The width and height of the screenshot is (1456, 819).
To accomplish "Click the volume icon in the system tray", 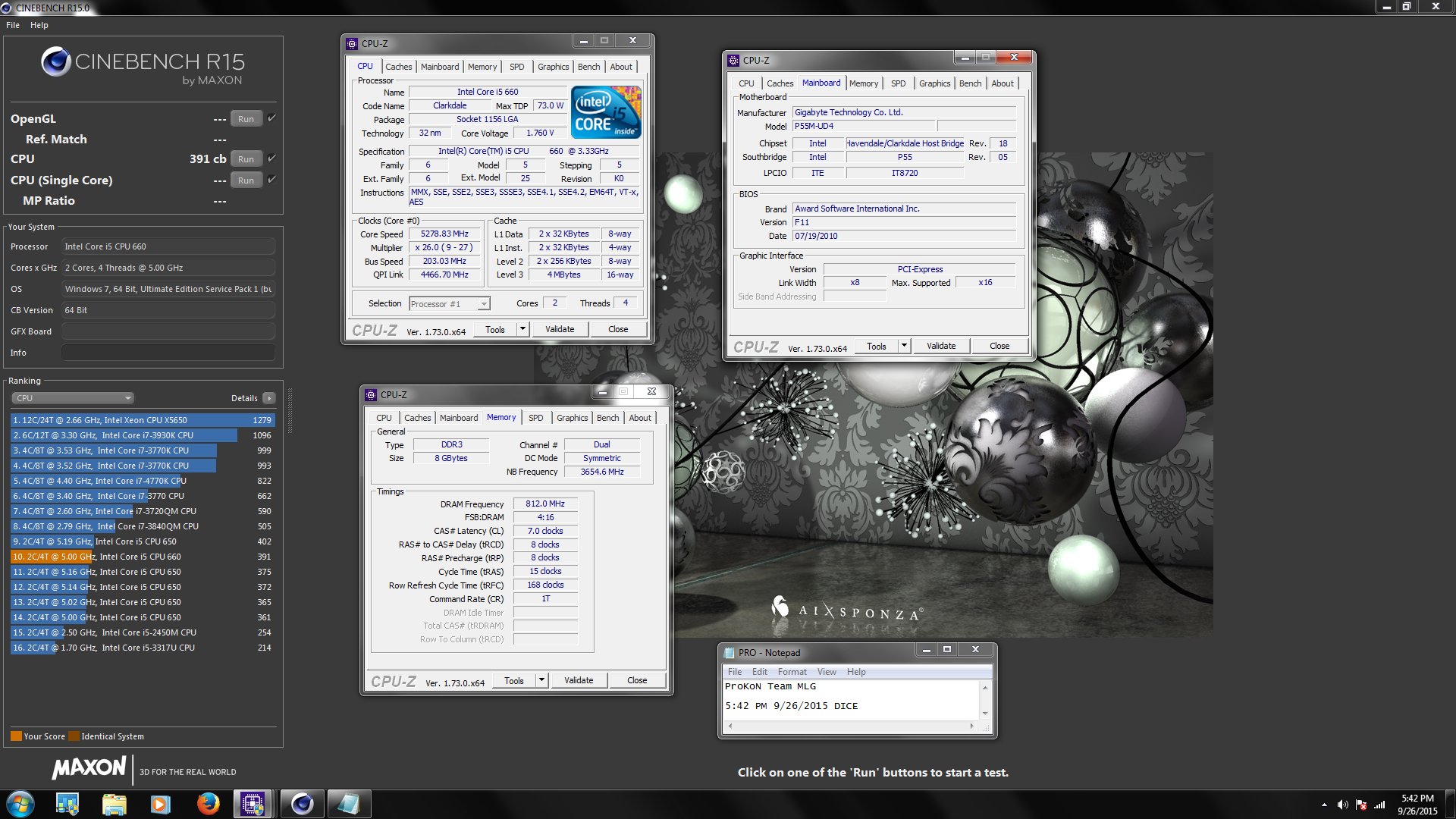I will tap(1342, 805).
